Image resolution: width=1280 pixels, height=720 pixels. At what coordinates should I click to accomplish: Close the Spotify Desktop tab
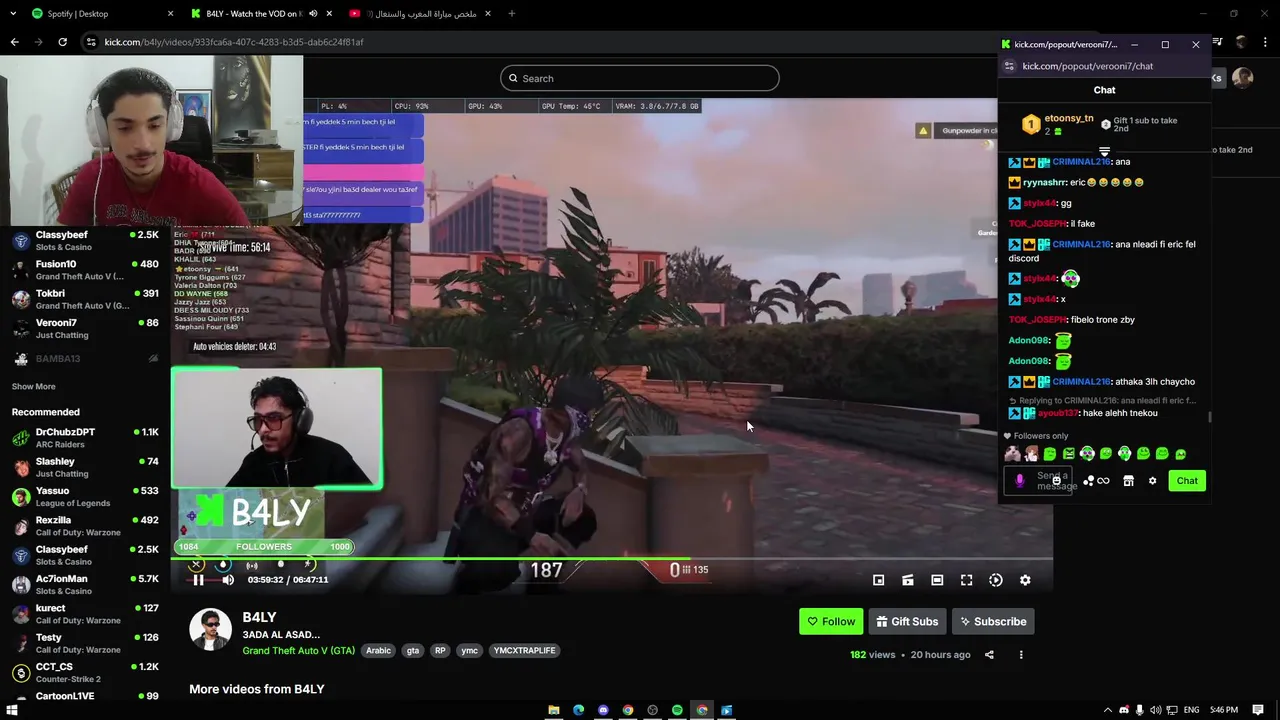point(170,14)
